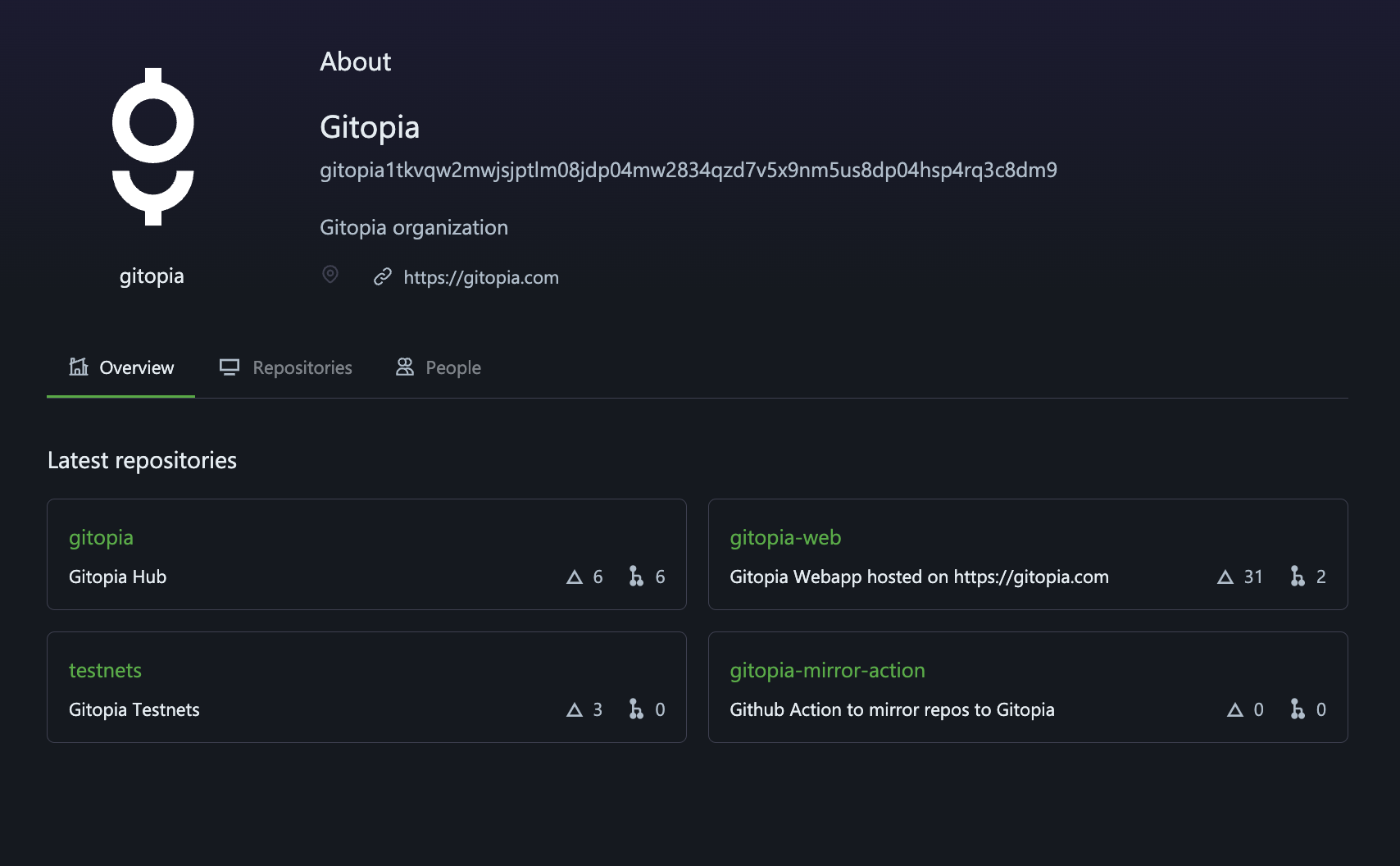The width and height of the screenshot is (1400, 866).
Task: Click the forks icon in gitopia-mirror-action card
Action: tap(1298, 709)
